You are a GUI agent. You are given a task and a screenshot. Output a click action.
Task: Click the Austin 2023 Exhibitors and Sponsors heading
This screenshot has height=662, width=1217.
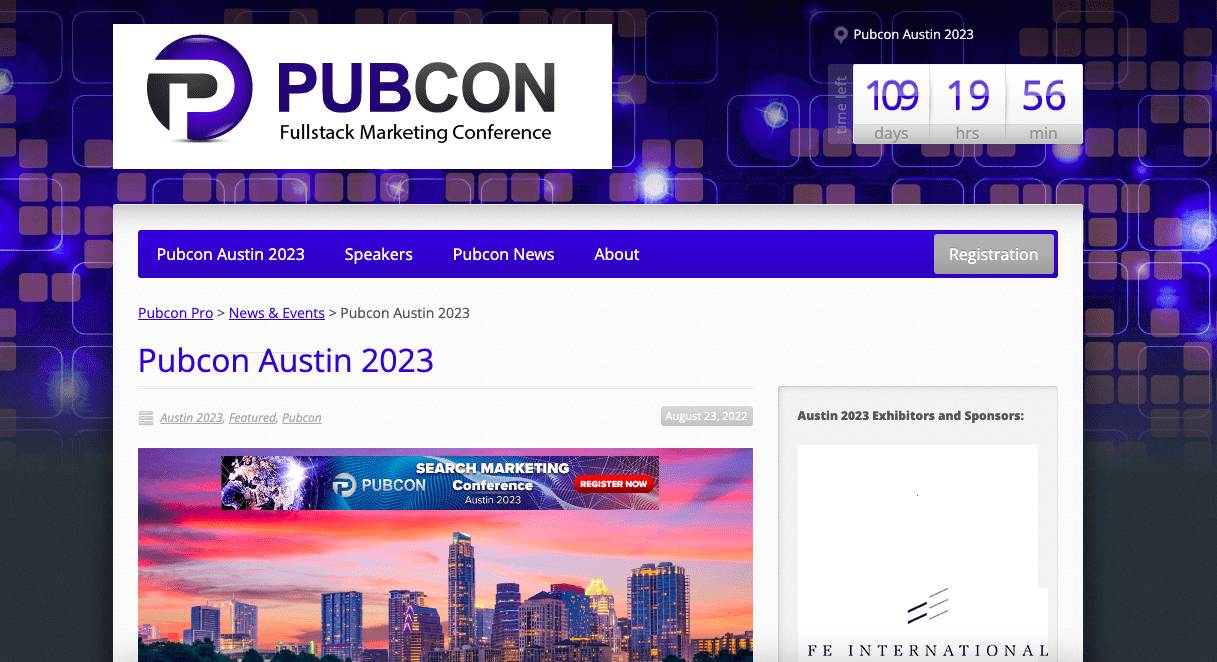pos(911,415)
